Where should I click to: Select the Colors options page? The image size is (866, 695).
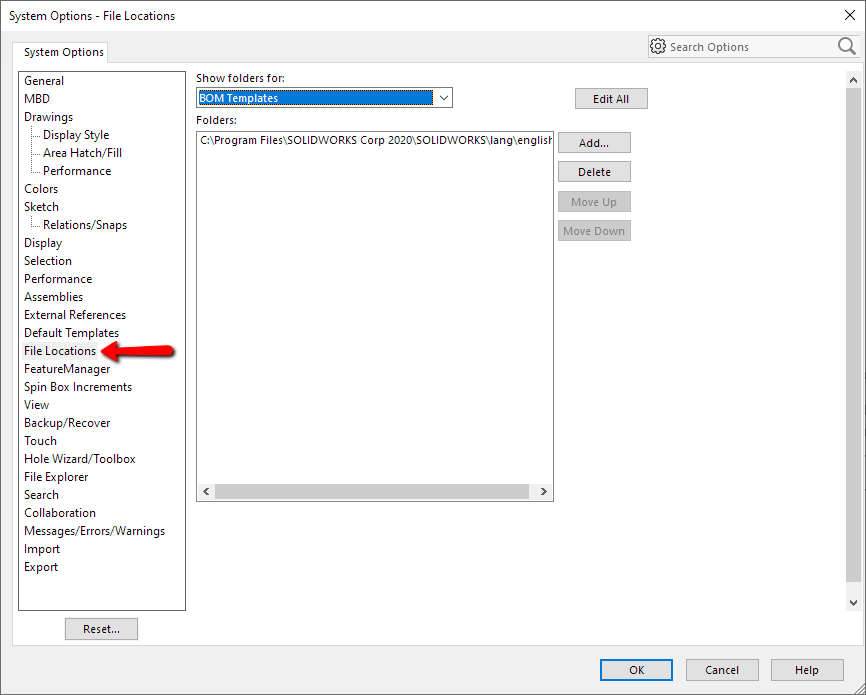[41, 189]
